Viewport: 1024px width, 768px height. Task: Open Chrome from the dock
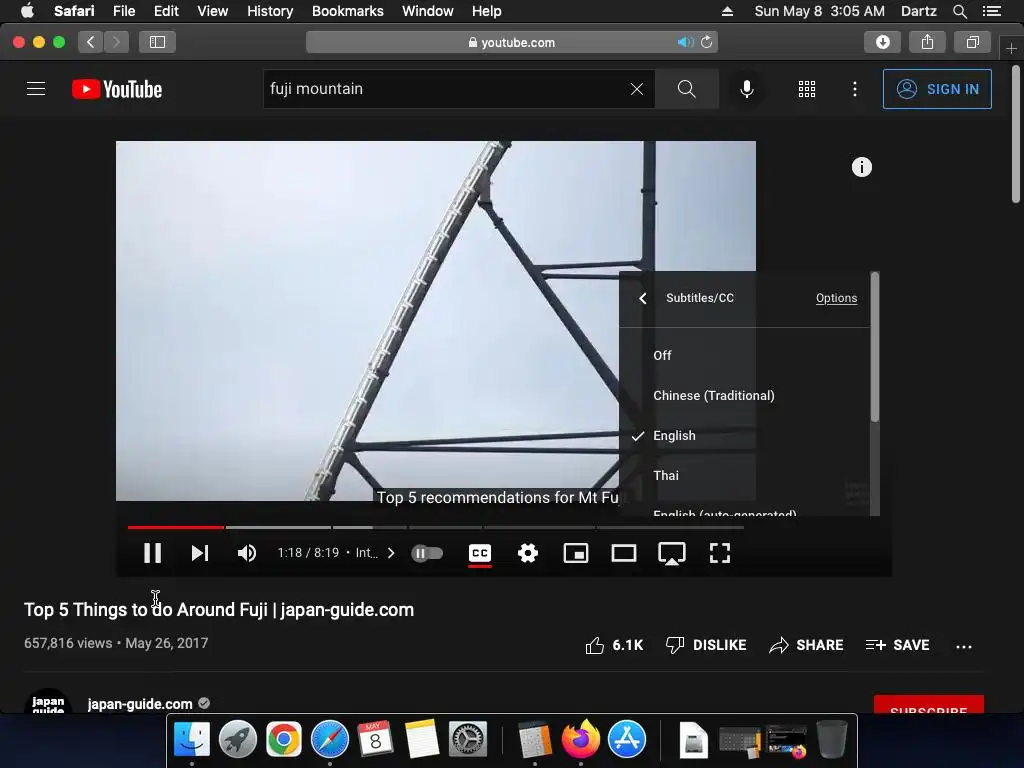click(x=283, y=739)
